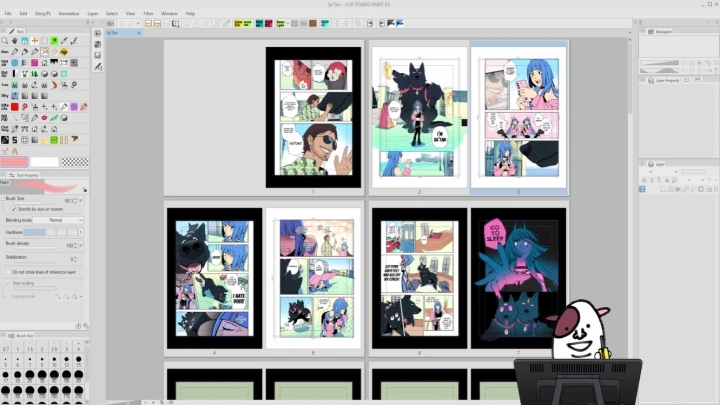Select the green Auto select wand tool

(54, 41)
